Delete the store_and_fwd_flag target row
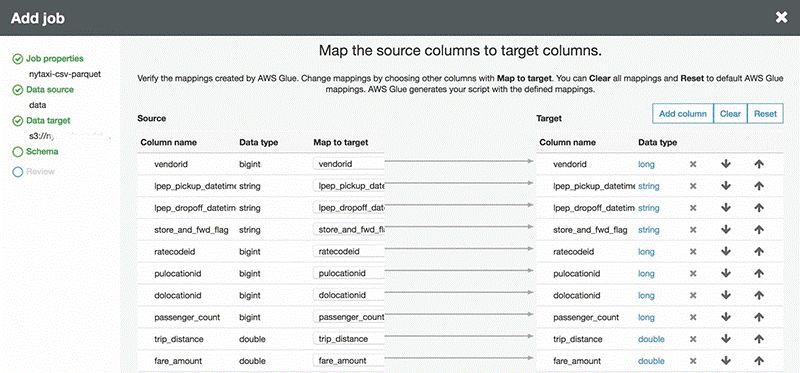The width and height of the screenshot is (800, 373). click(x=693, y=230)
